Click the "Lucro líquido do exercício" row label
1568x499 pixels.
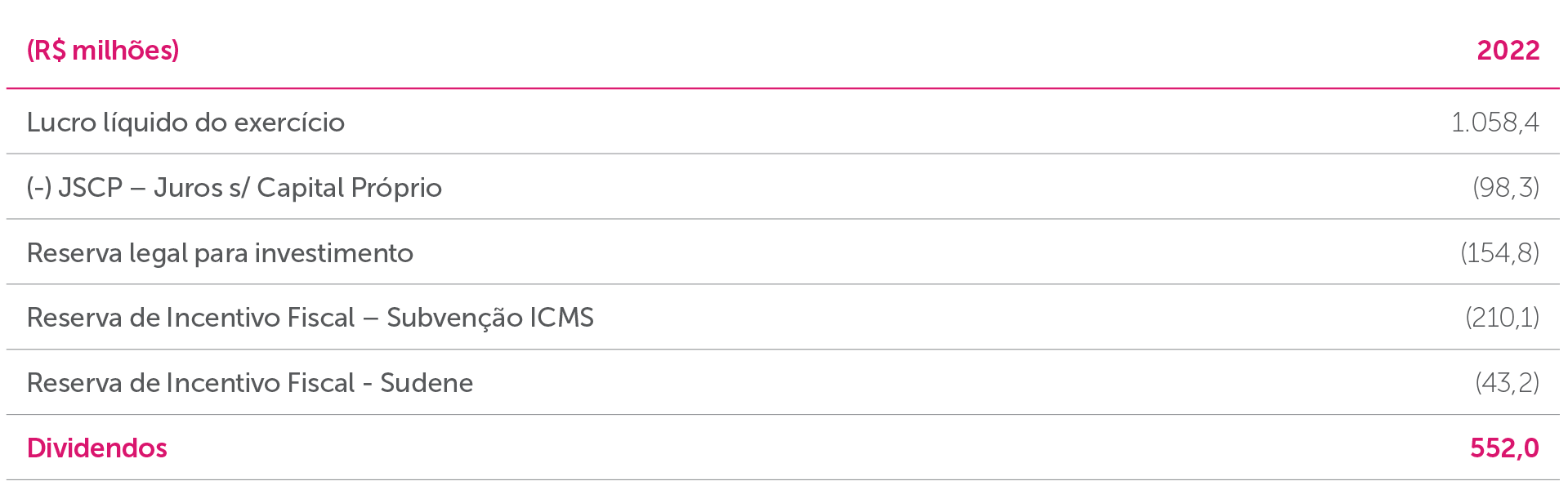coord(185,123)
